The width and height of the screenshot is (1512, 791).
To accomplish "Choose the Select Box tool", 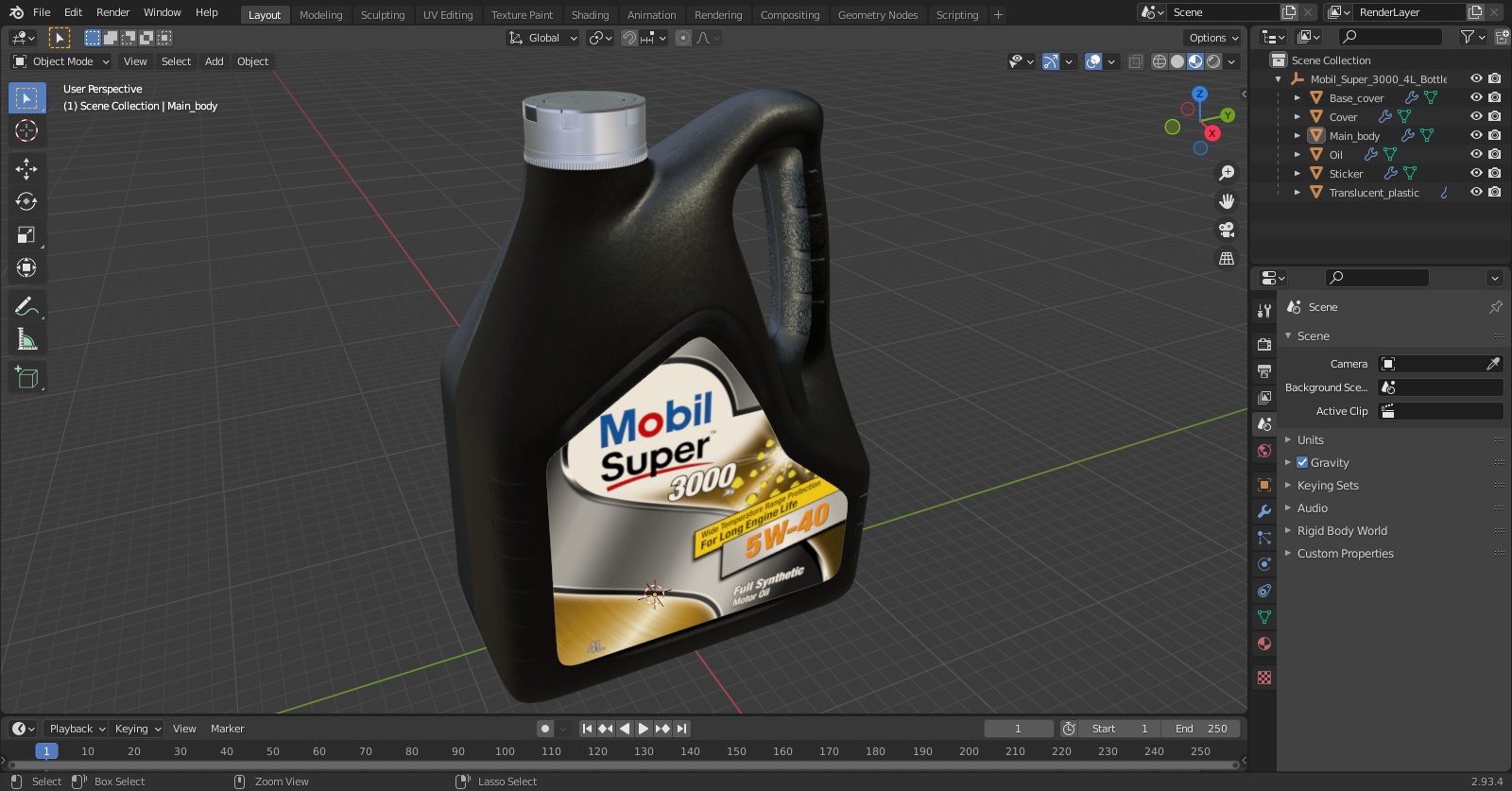I will (x=26, y=97).
